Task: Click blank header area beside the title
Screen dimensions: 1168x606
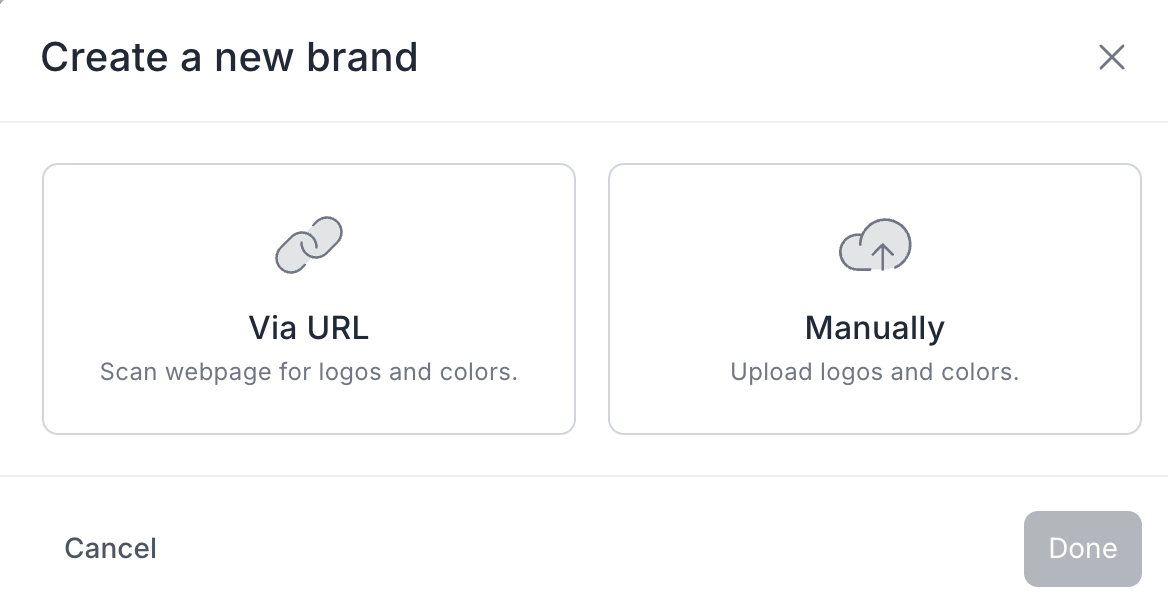Action: tap(750, 57)
